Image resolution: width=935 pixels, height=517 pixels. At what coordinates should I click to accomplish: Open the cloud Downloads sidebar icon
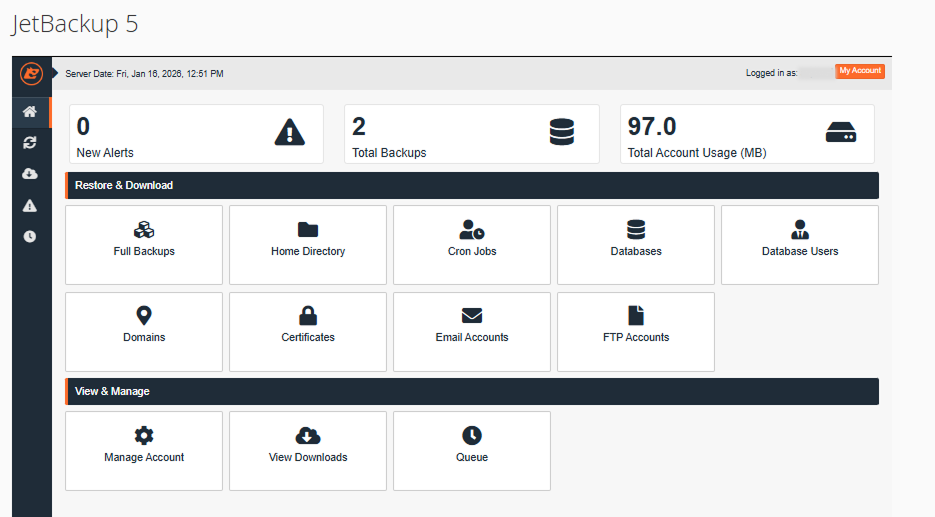tap(30, 174)
